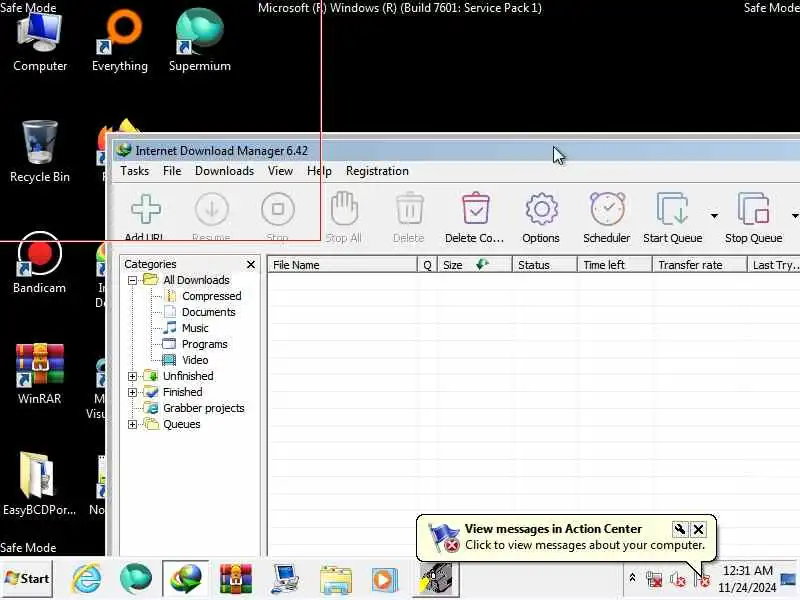Viewport: 800px width, 600px height.
Task: Select the Compressed category
Action: [212, 296]
